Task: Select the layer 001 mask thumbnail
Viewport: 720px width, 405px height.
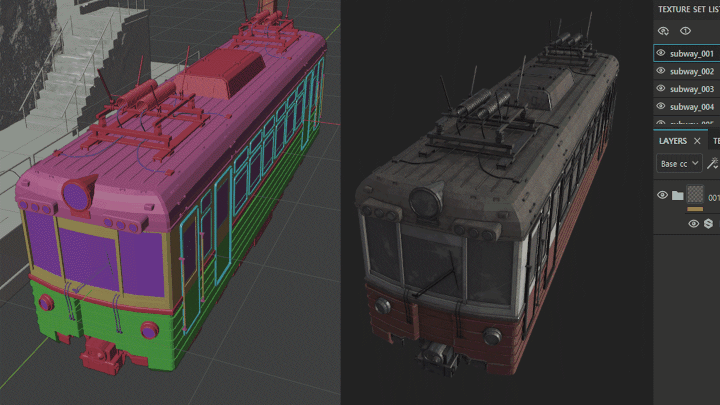Action: (x=695, y=194)
